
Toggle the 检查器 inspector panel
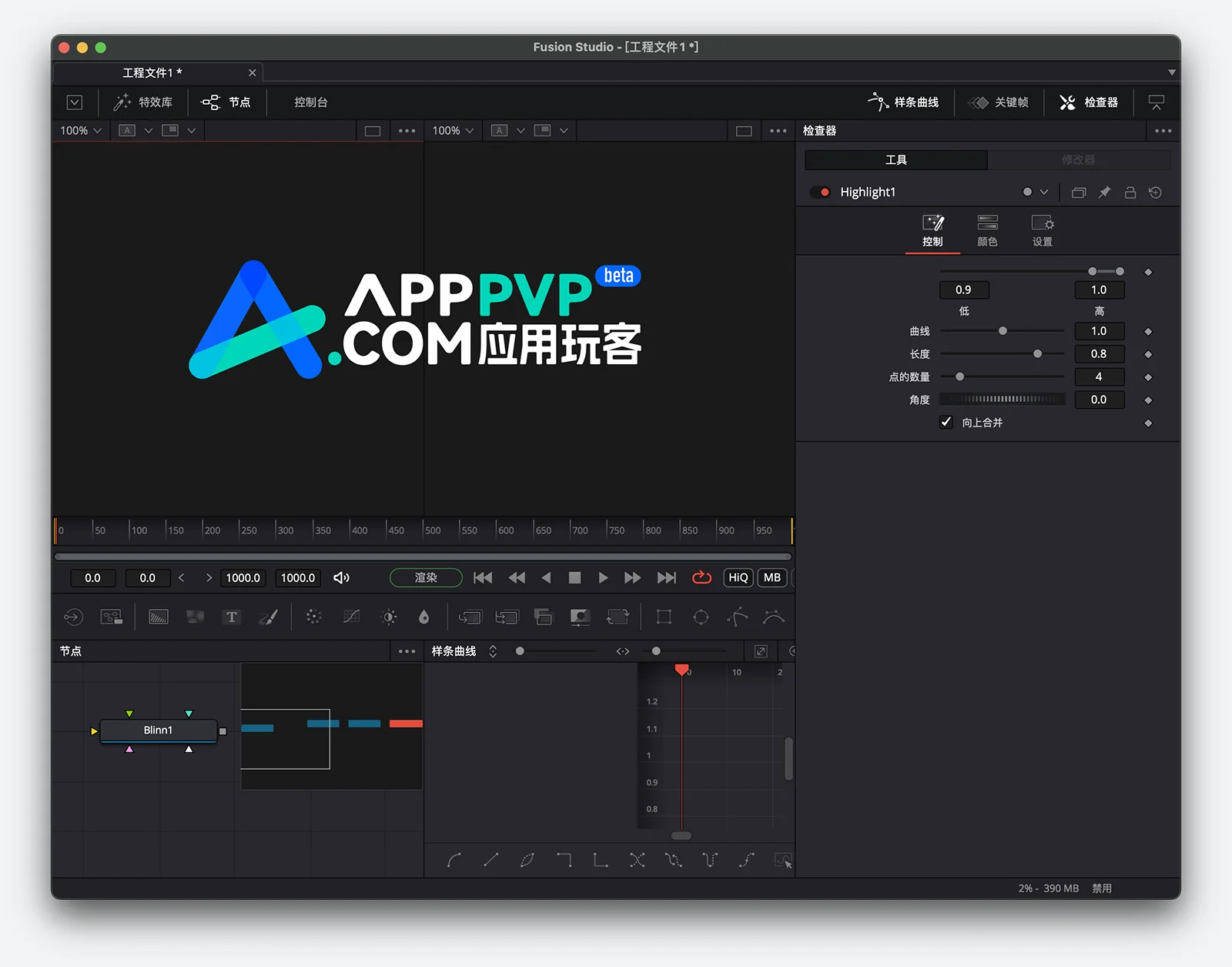(x=1089, y=102)
